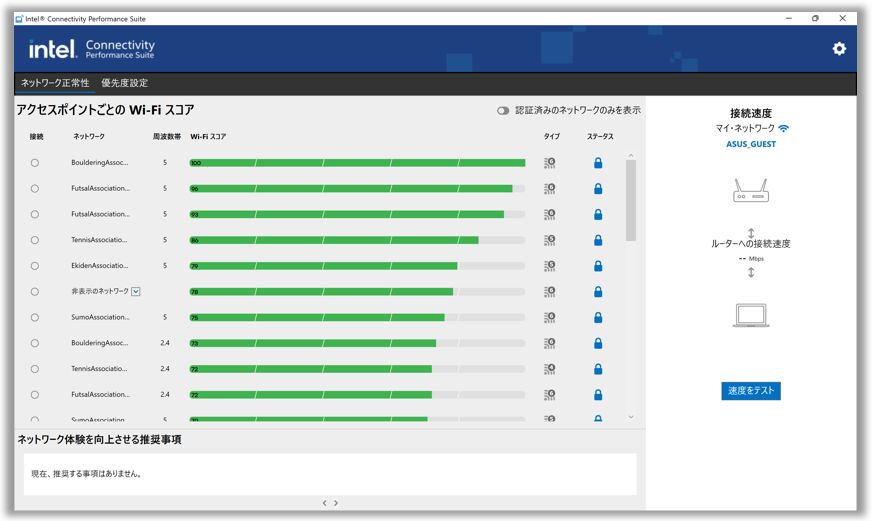Expand the 非表示のネットワーク dropdown arrow

click(x=136, y=291)
